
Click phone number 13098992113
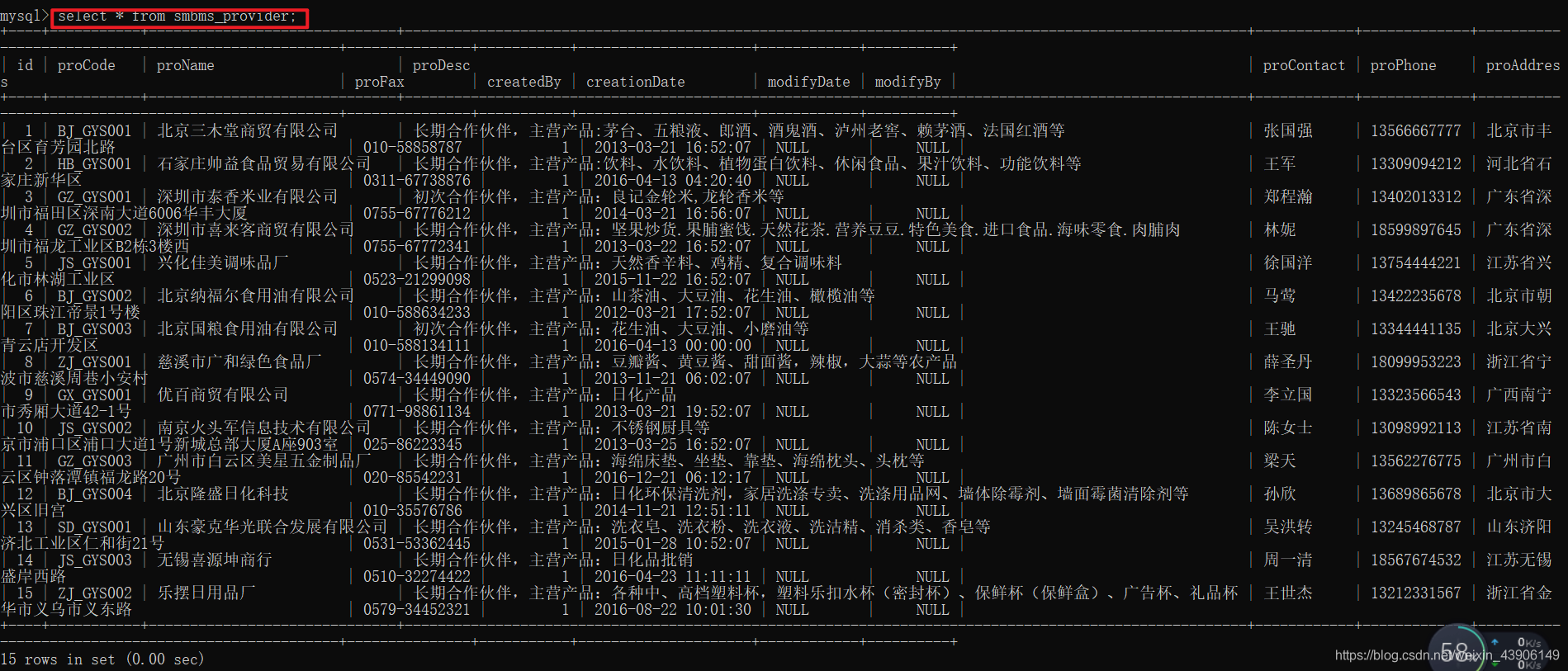tap(1416, 428)
